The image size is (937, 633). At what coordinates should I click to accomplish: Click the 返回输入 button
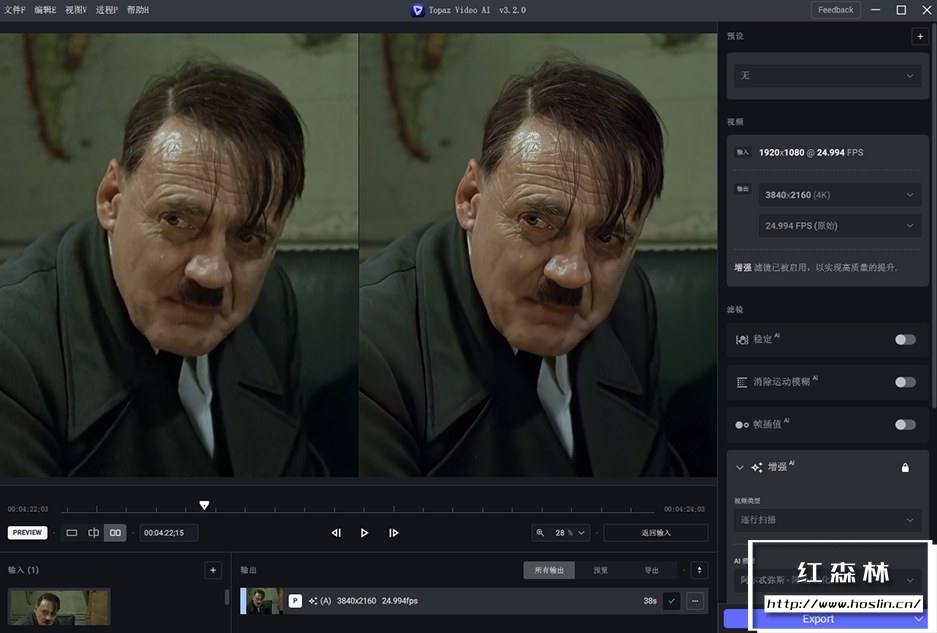pos(656,533)
